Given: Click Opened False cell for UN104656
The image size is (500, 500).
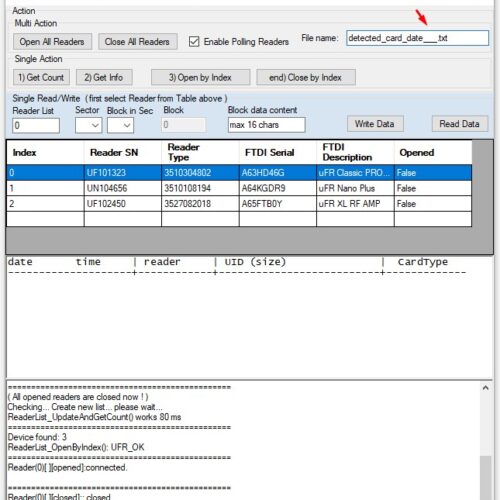Looking at the screenshot, I should point(433,188).
